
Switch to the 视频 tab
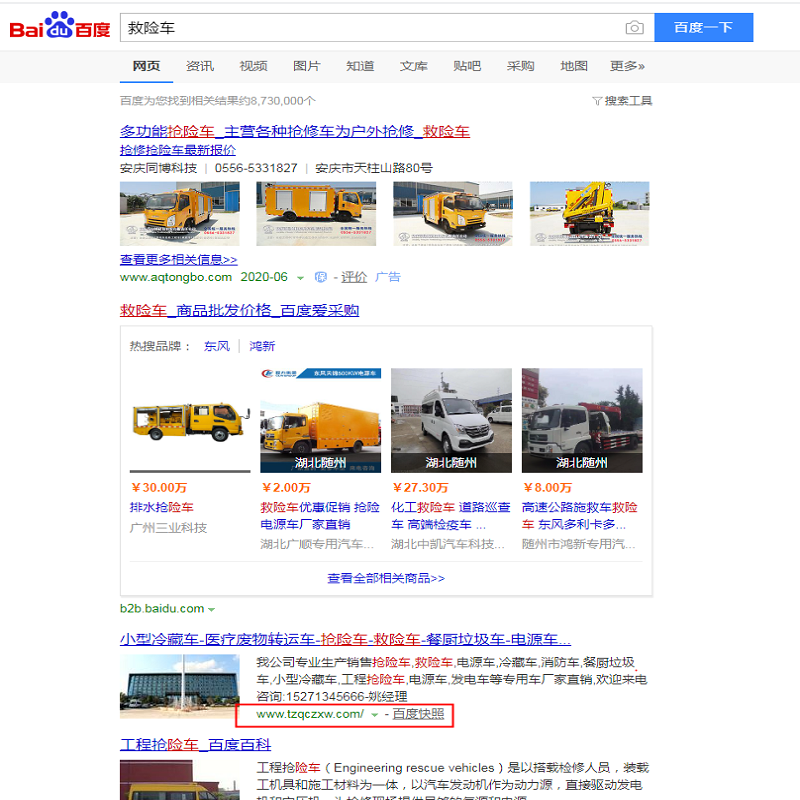coord(253,66)
